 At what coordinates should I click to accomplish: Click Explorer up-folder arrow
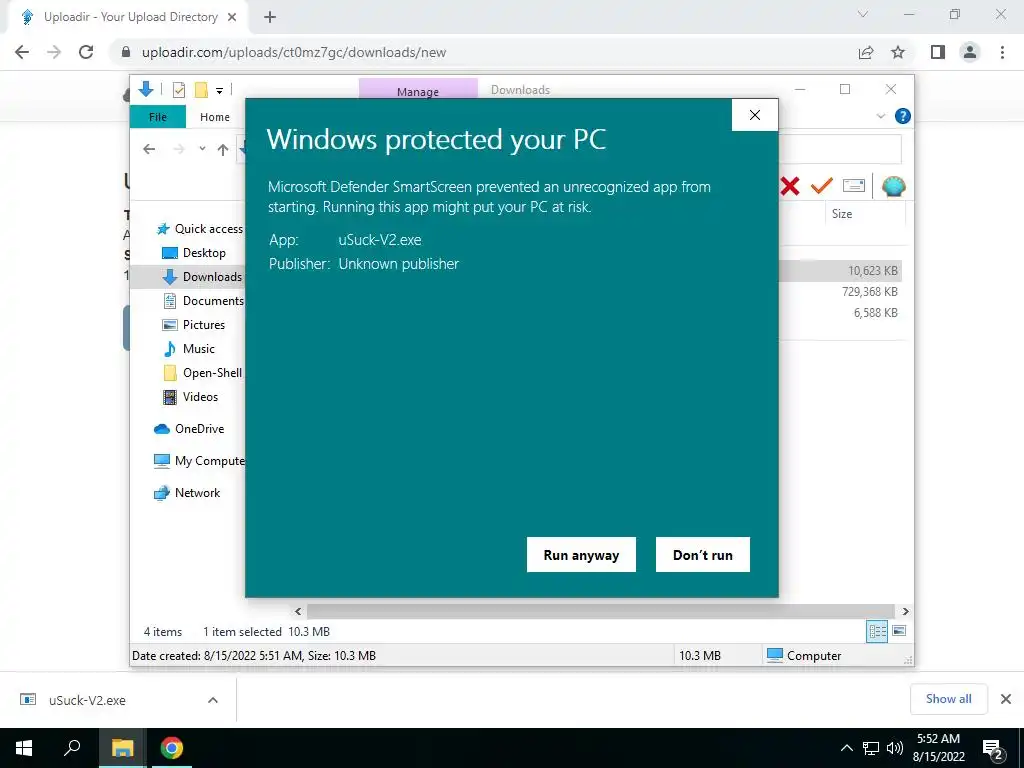223,150
